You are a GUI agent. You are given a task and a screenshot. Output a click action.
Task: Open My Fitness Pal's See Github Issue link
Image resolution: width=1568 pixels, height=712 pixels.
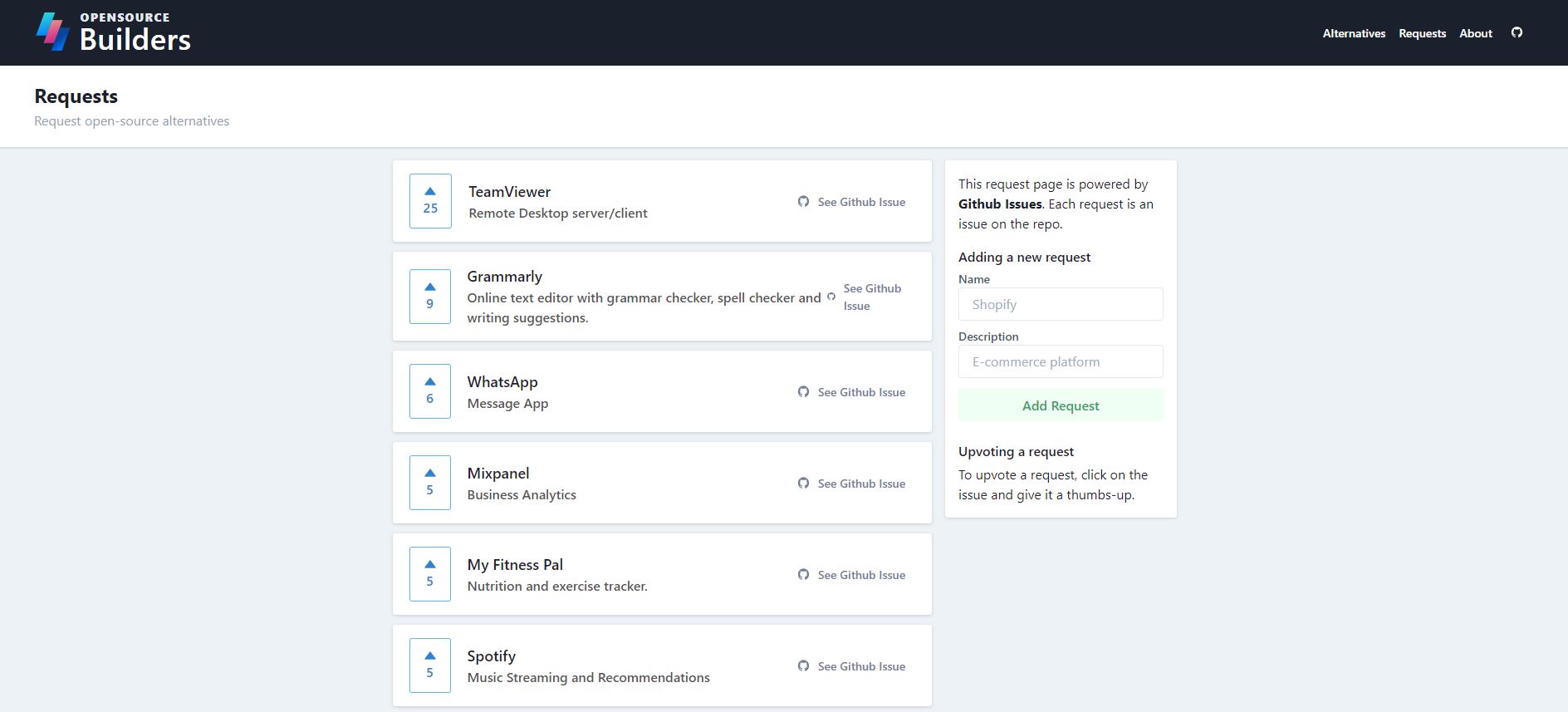coord(861,575)
